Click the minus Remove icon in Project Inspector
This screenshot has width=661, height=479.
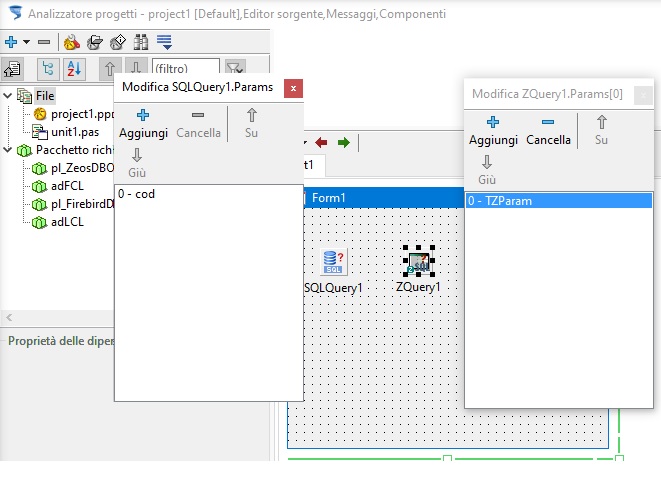click(44, 42)
